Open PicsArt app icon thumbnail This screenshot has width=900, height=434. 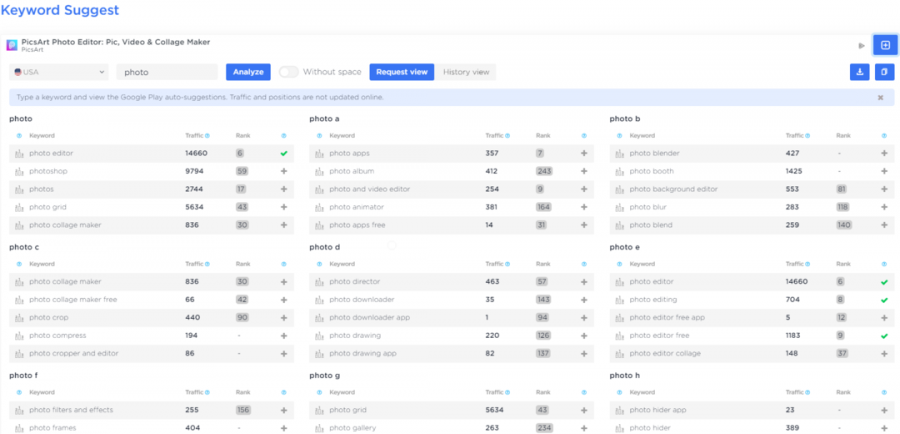coord(11,45)
